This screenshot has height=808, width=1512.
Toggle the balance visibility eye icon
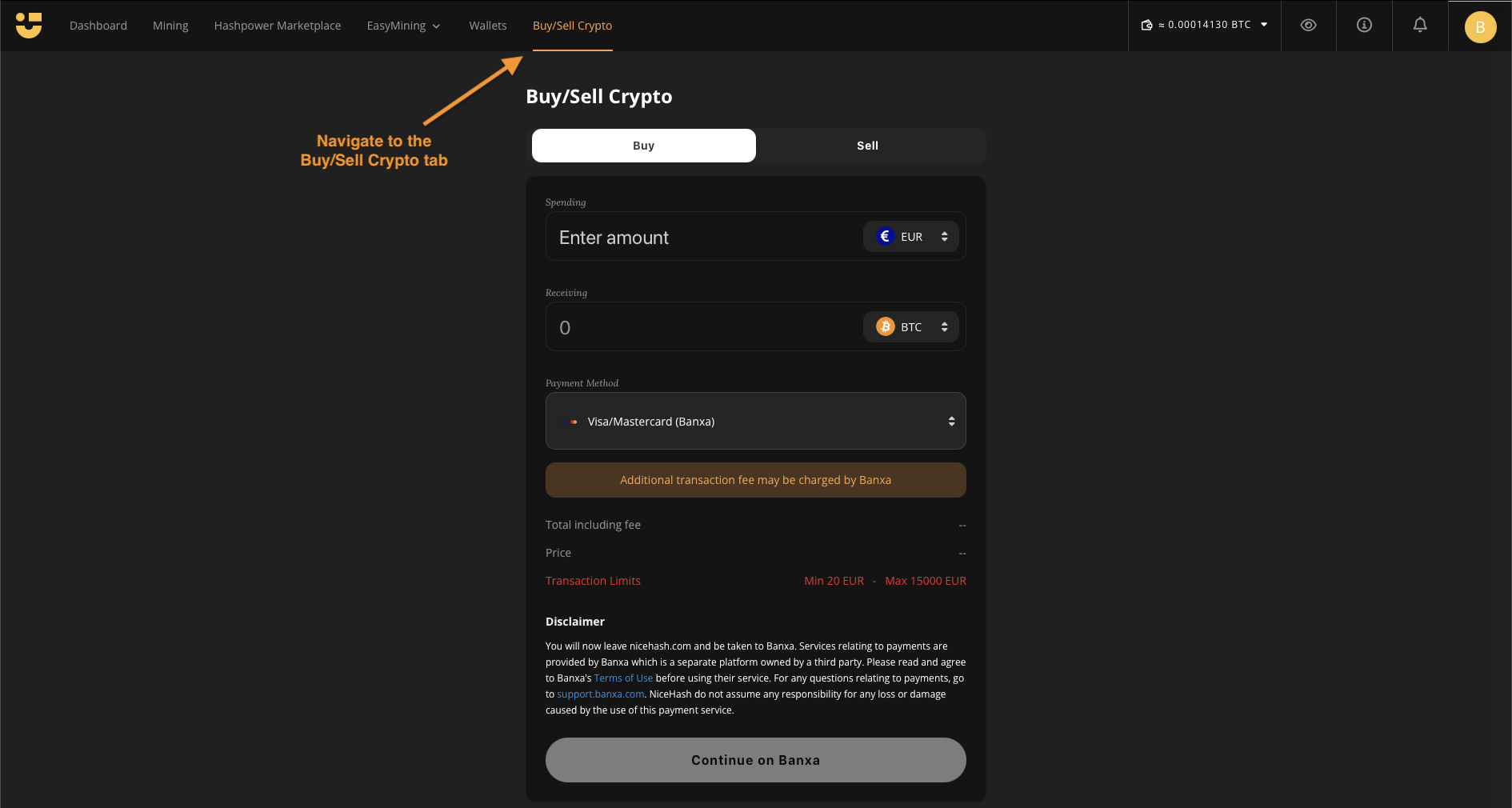pyautogui.click(x=1308, y=26)
